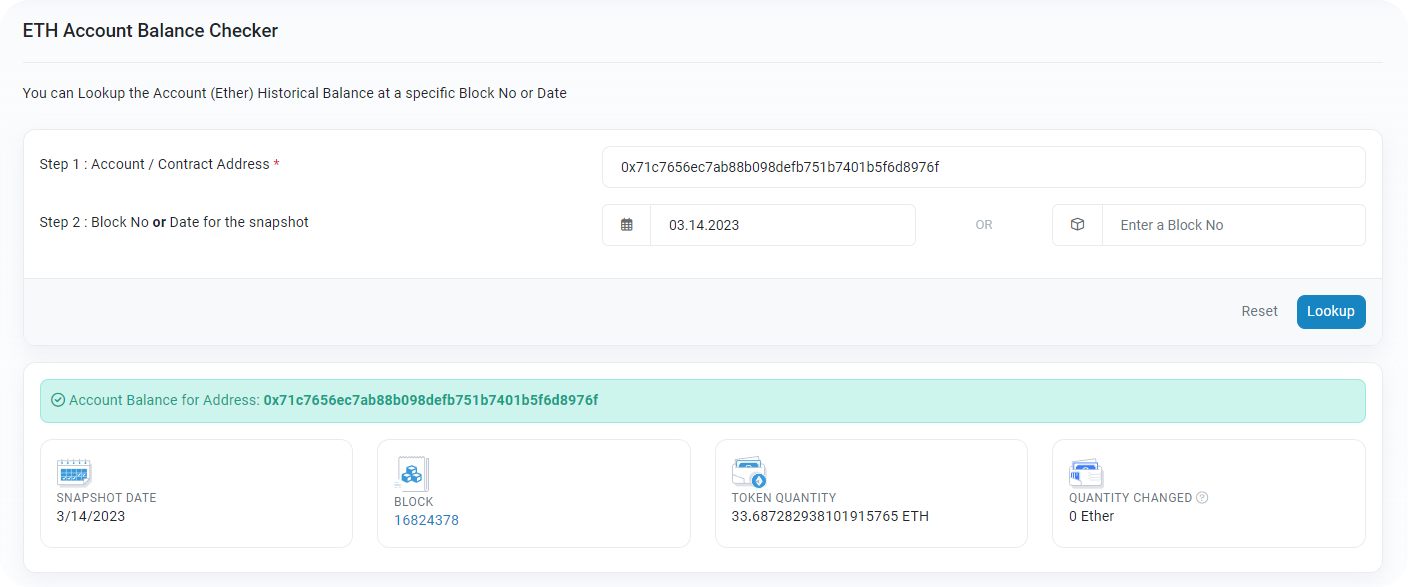This screenshot has height=587, width=1408.
Task: Click the help icon next to Quantity Changed
Action: click(1202, 498)
